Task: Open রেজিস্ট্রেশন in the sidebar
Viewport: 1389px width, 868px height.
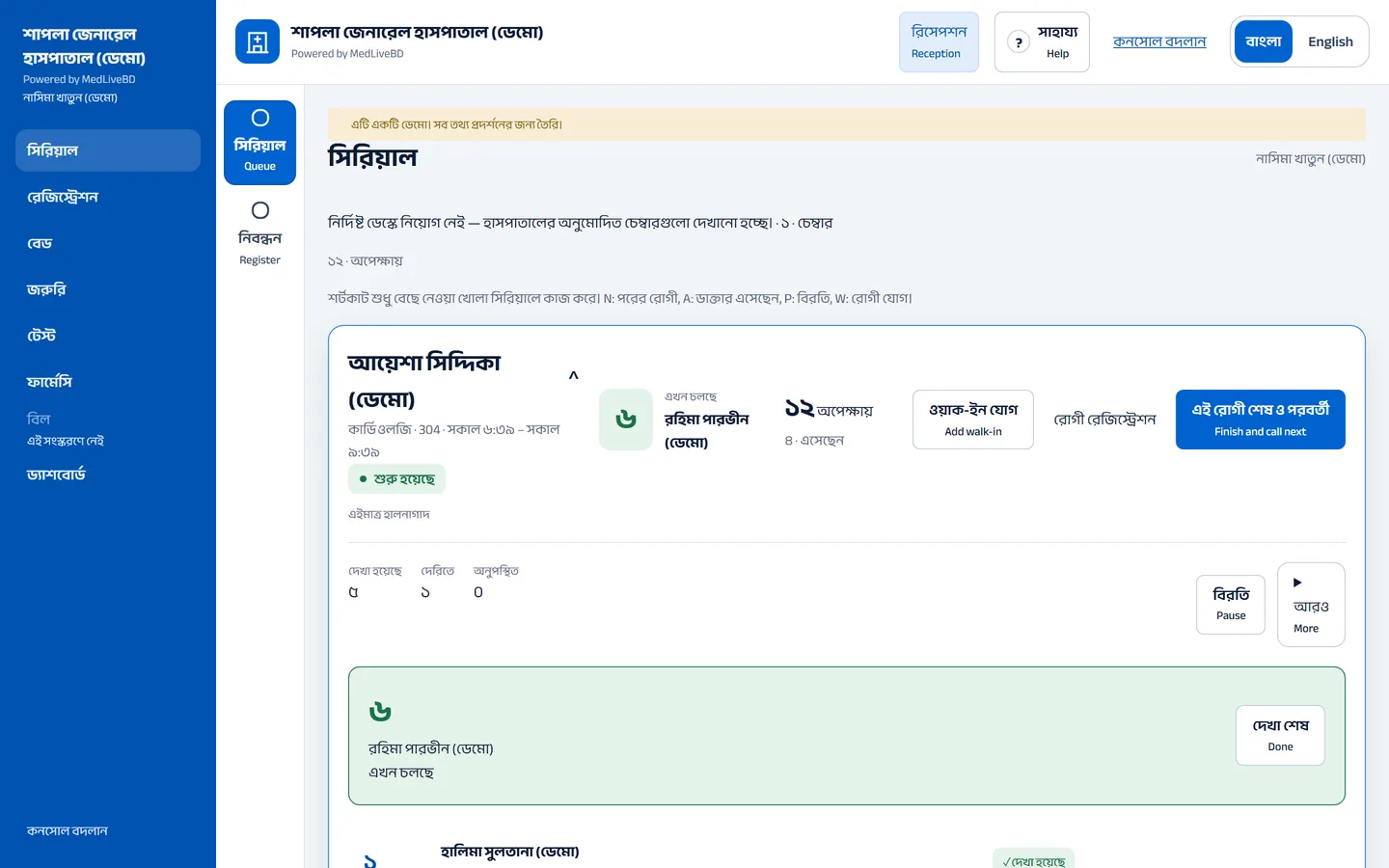Action: 108,197
